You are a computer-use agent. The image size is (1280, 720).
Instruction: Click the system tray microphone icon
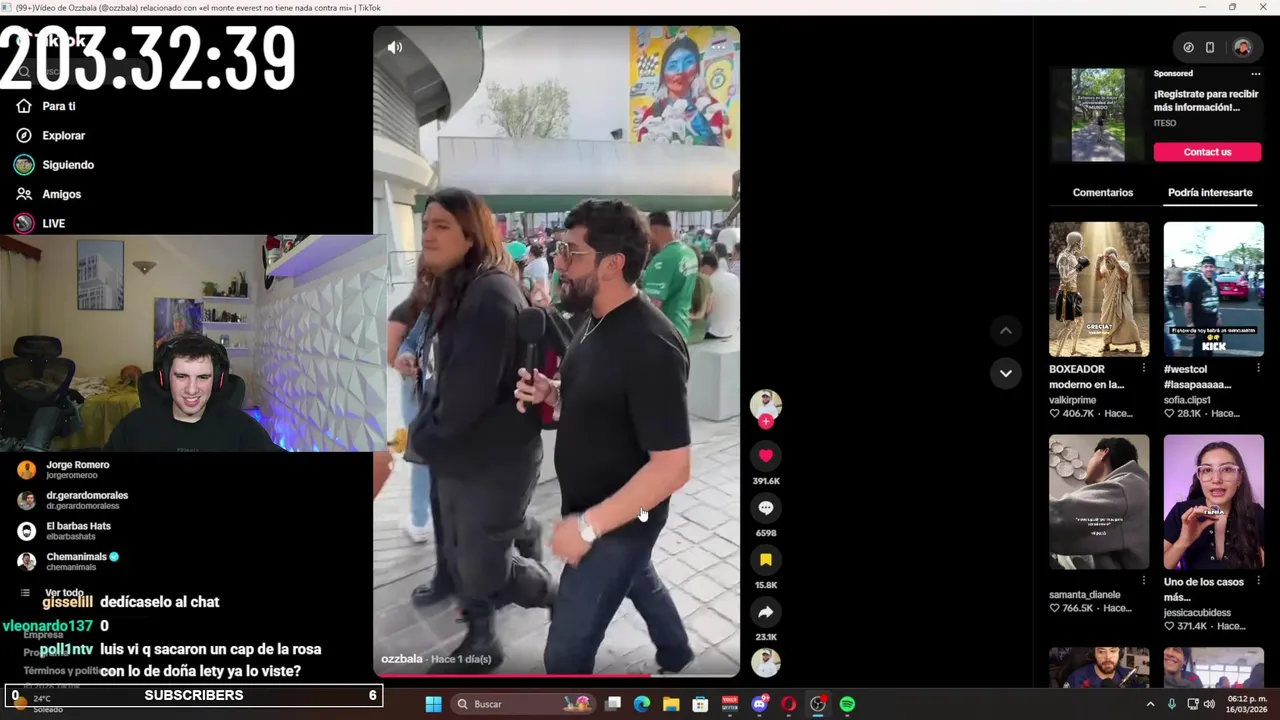point(1171,704)
